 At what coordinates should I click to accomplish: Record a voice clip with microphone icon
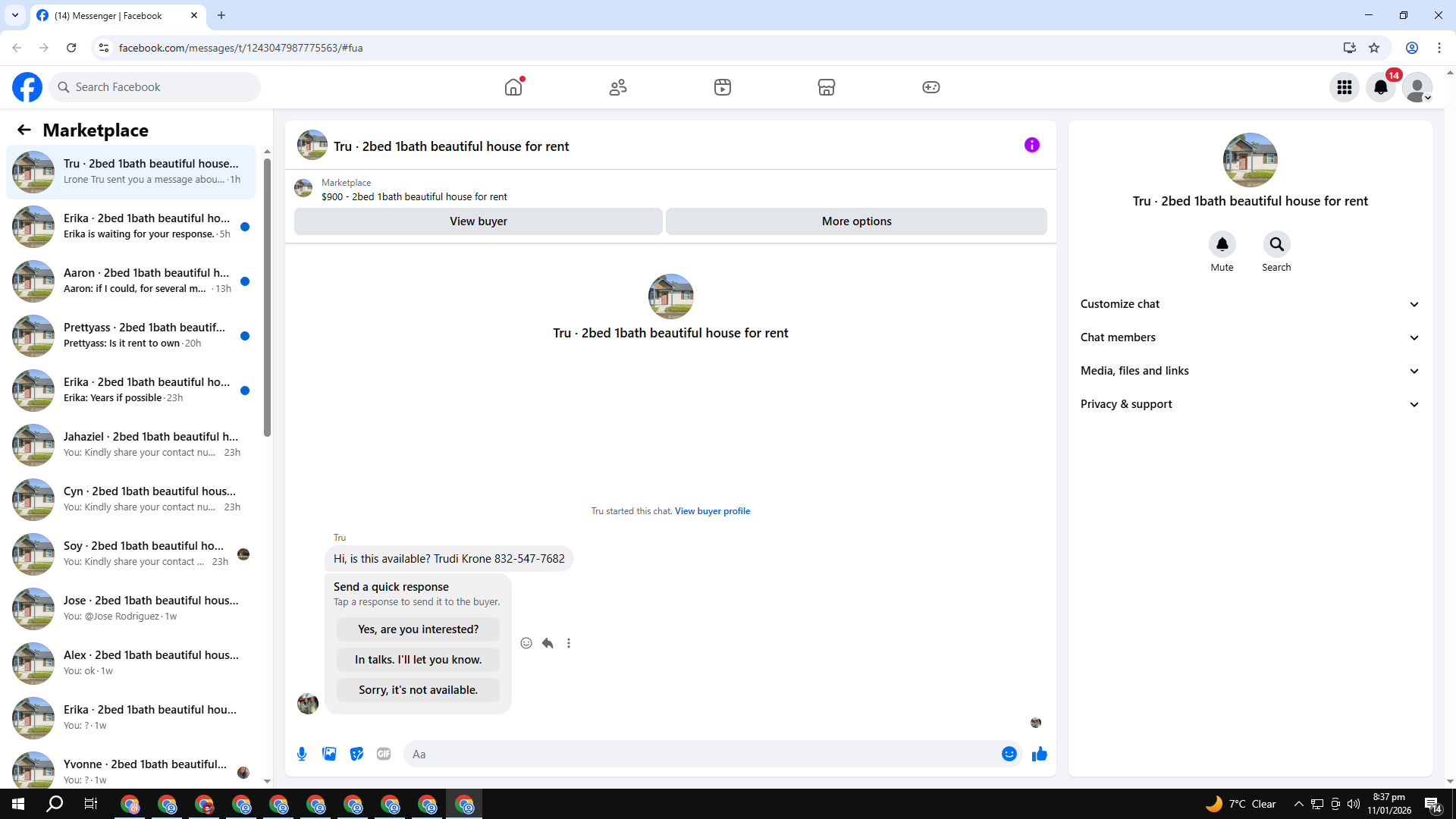pyautogui.click(x=302, y=754)
